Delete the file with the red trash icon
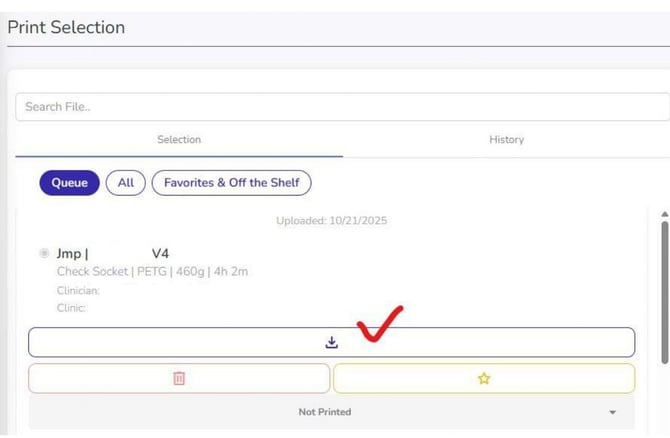This screenshot has height=438, width=670. click(179, 378)
